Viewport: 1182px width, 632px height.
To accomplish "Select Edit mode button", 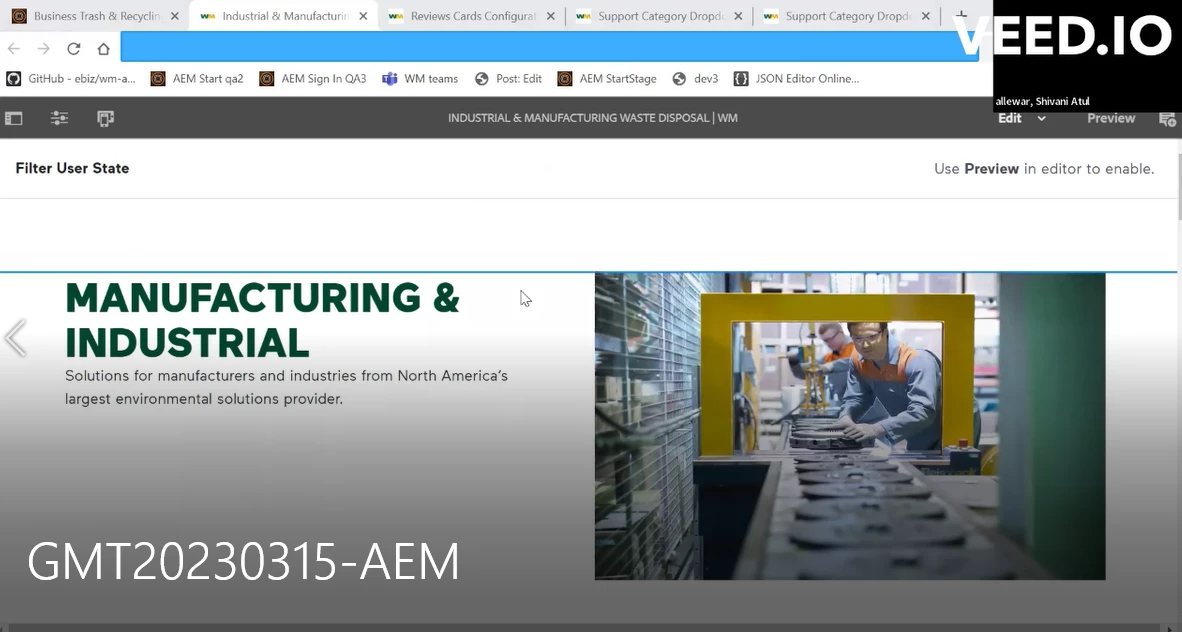I will pyautogui.click(x=1009, y=118).
